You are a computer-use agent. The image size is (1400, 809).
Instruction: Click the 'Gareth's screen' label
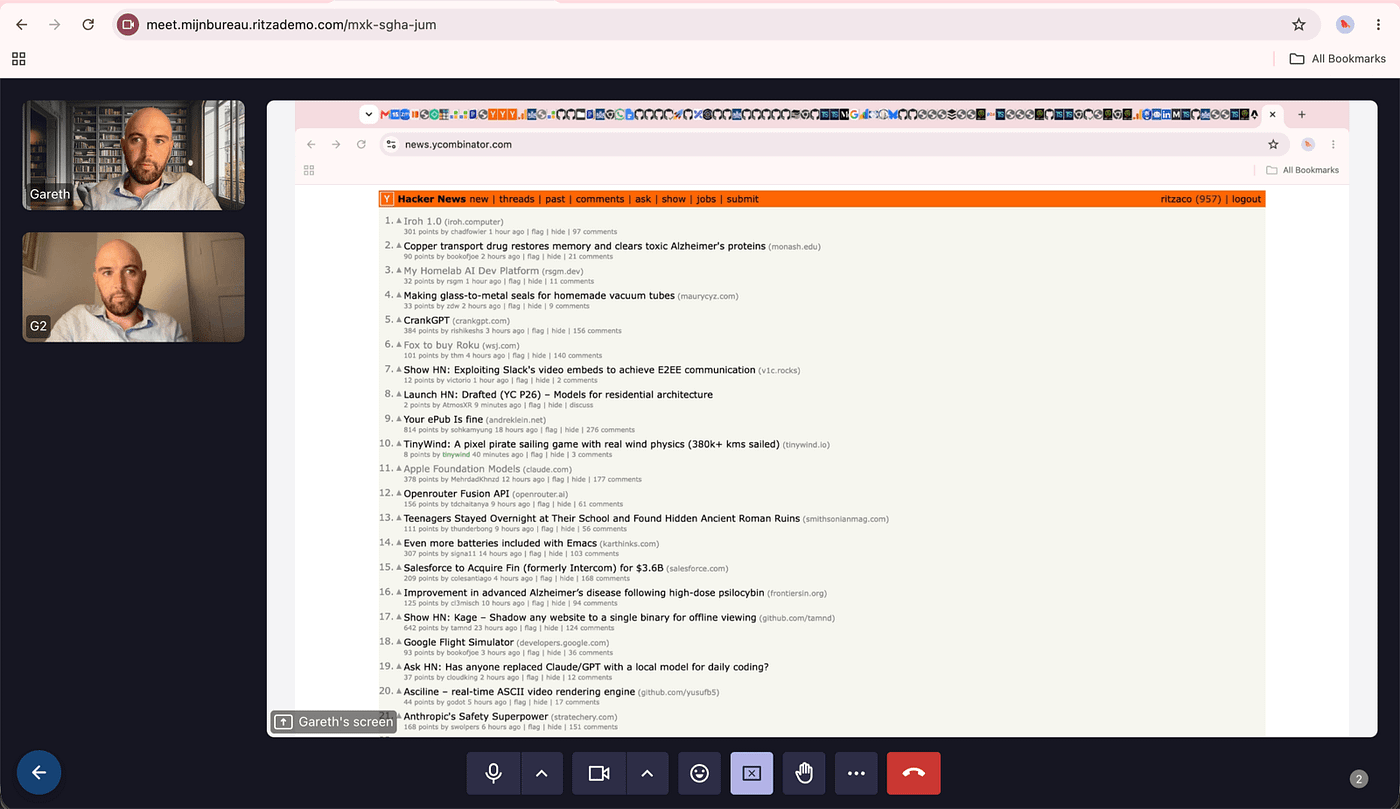point(334,722)
